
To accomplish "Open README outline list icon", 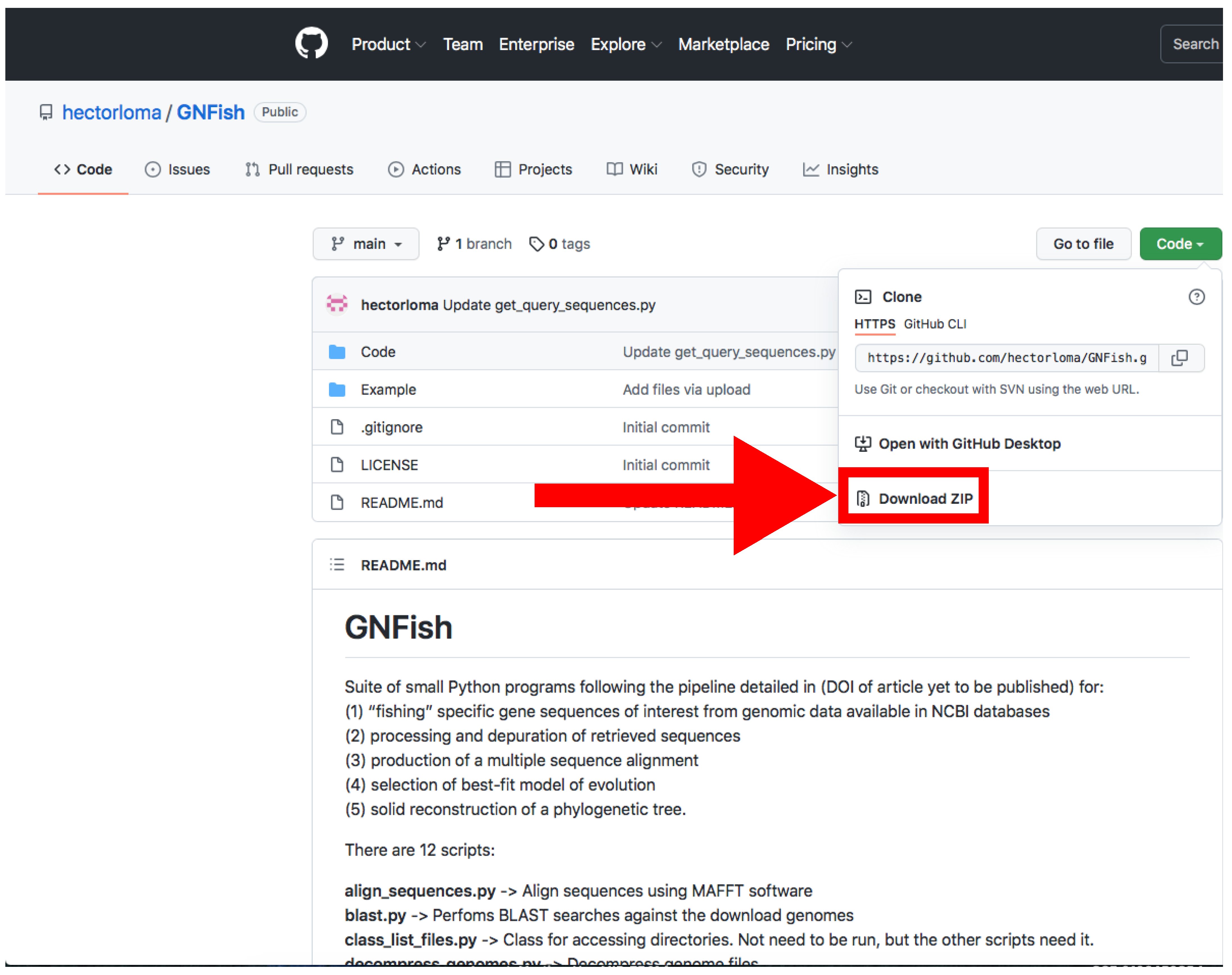I will [x=337, y=565].
